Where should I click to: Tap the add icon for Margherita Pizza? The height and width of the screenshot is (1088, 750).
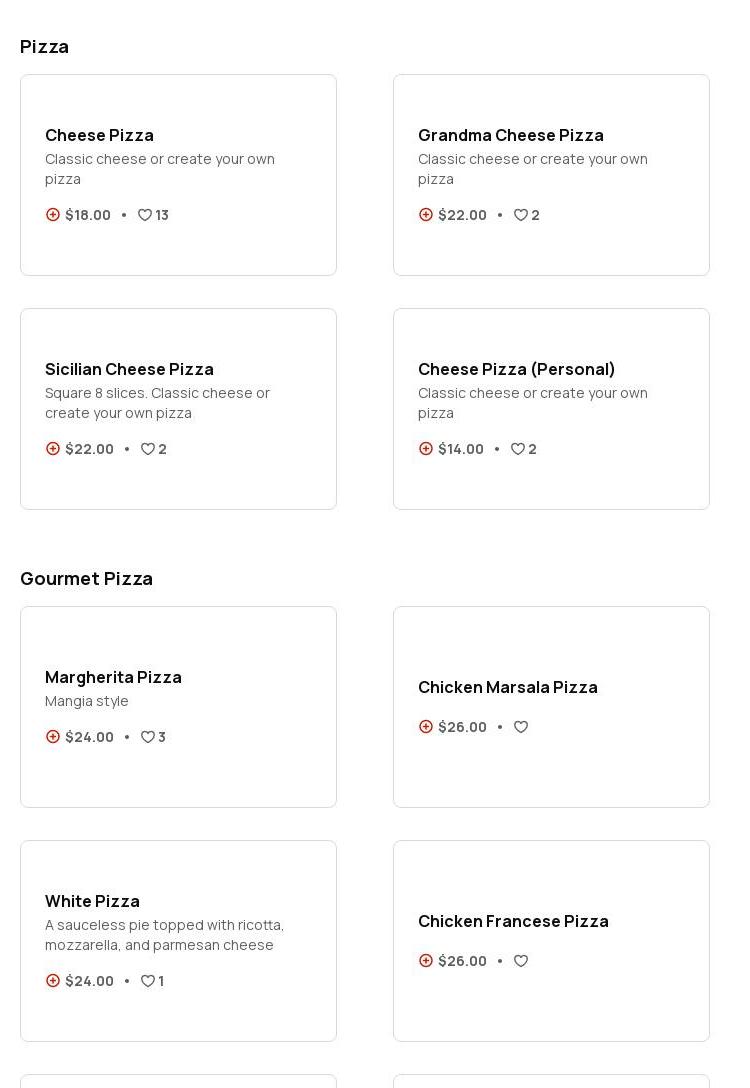(x=53, y=737)
